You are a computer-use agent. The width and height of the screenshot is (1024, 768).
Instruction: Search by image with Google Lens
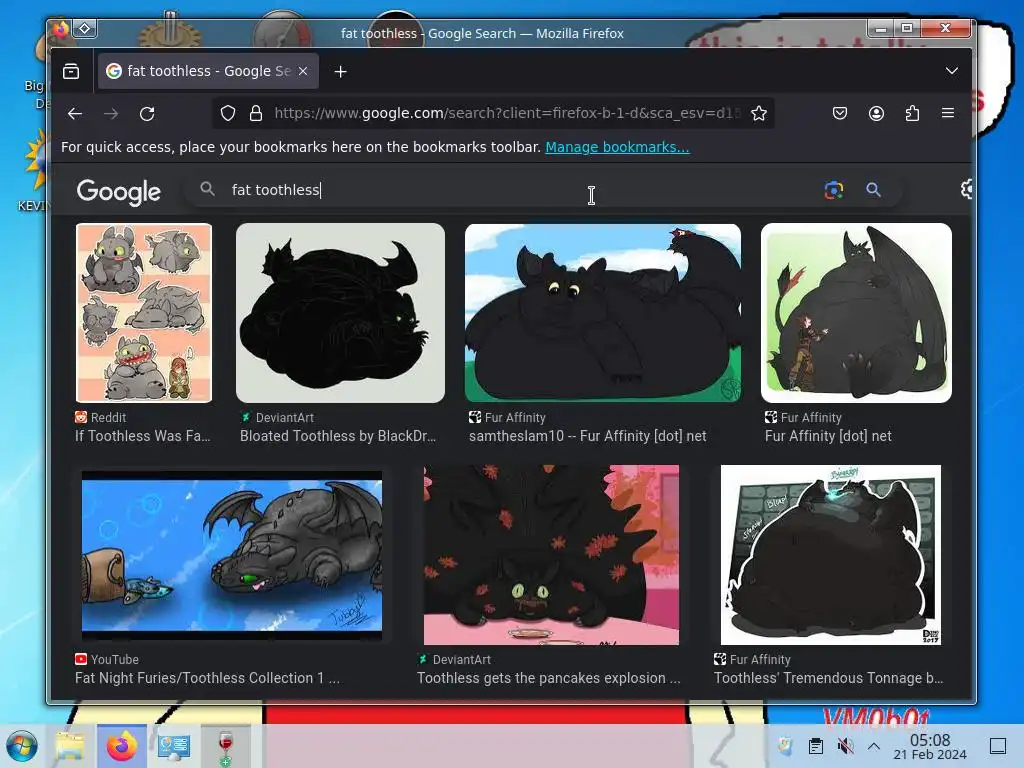(x=833, y=190)
